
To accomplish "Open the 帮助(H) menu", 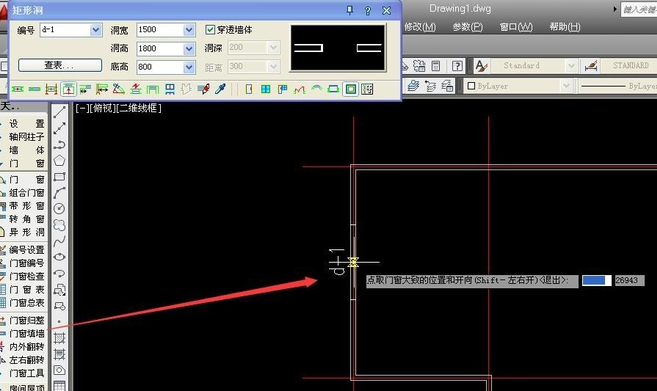I will click(565, 27).
